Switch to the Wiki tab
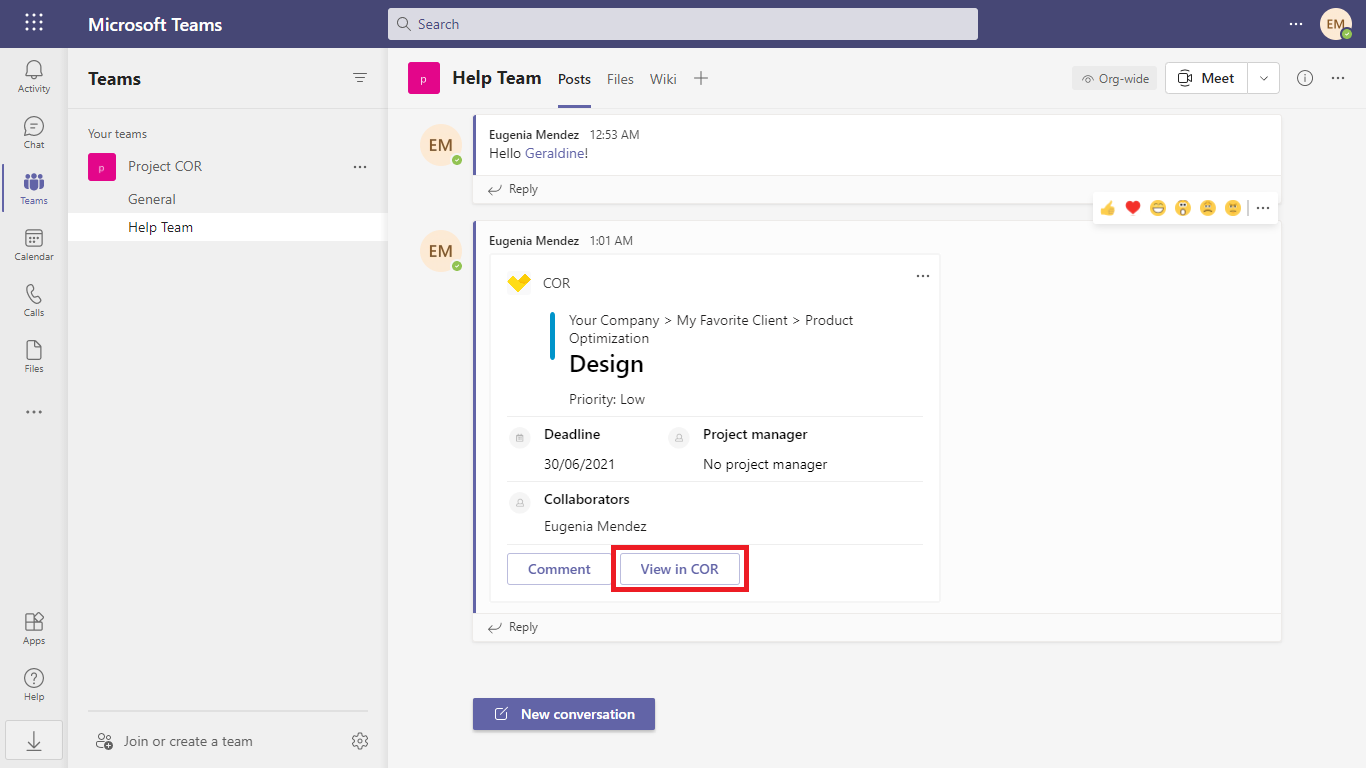Image resolution: width=1366 pixels, height=768 pixels. [x=663, y=79]
